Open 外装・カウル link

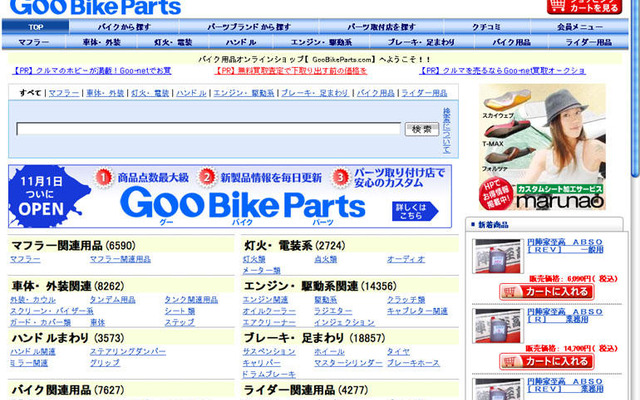click(33, 300)
